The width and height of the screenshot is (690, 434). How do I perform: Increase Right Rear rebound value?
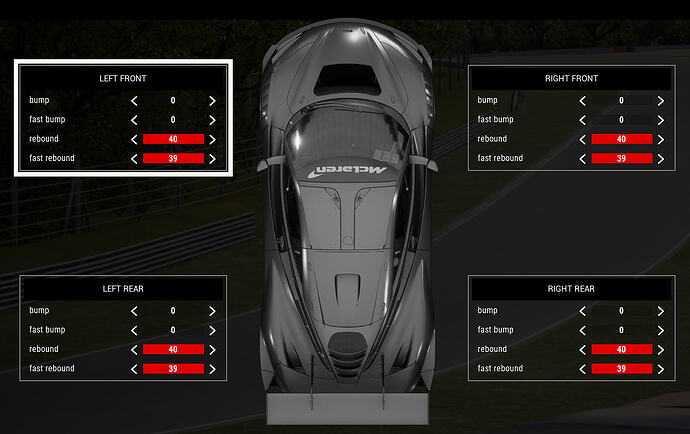tap(661, 350)
